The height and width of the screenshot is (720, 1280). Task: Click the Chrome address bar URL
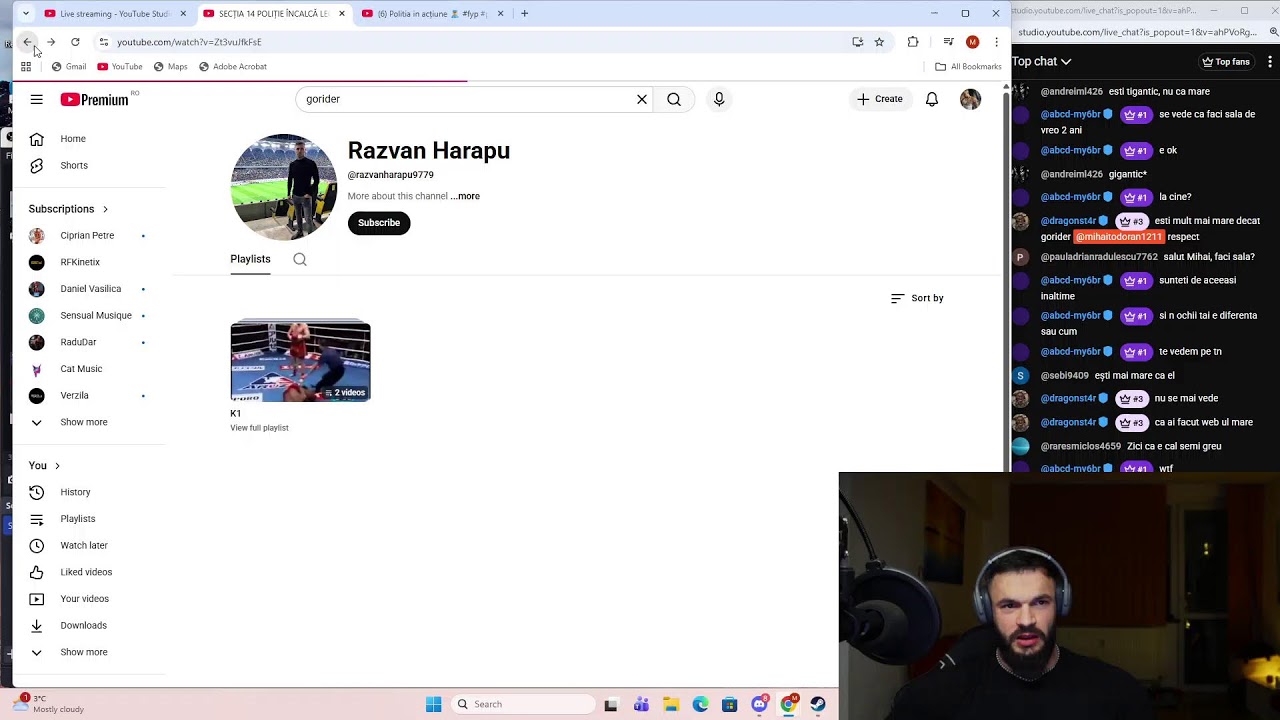click(189, 42)
